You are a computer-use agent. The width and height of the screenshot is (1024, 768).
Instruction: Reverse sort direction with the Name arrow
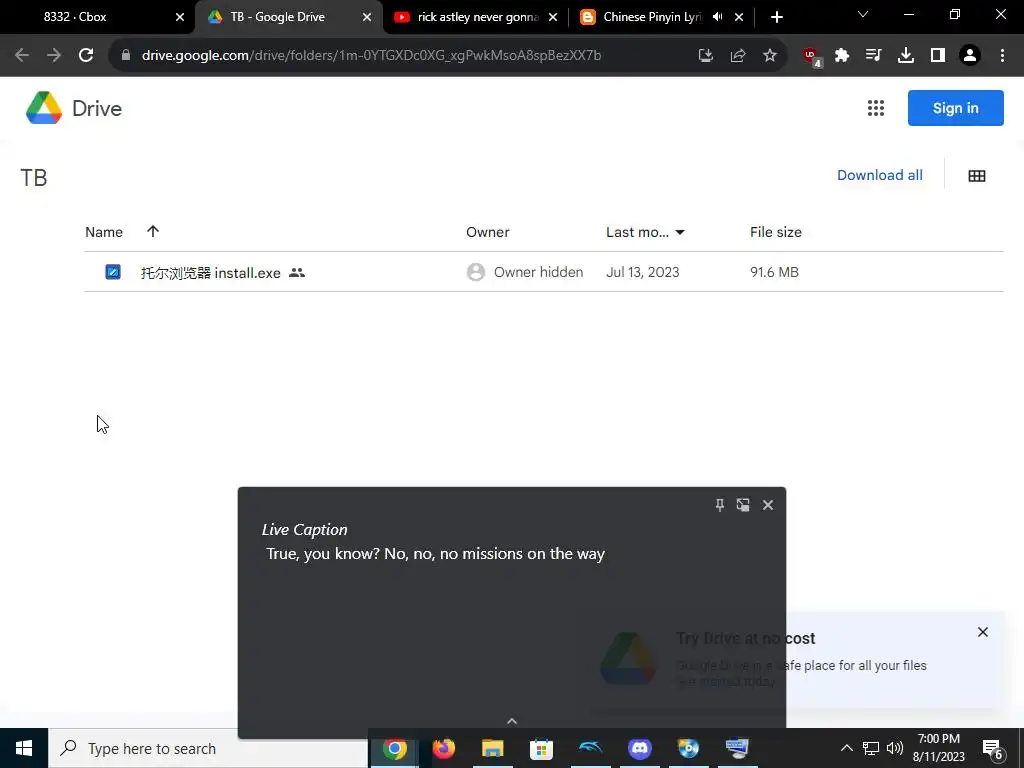(x=153, y=231)
